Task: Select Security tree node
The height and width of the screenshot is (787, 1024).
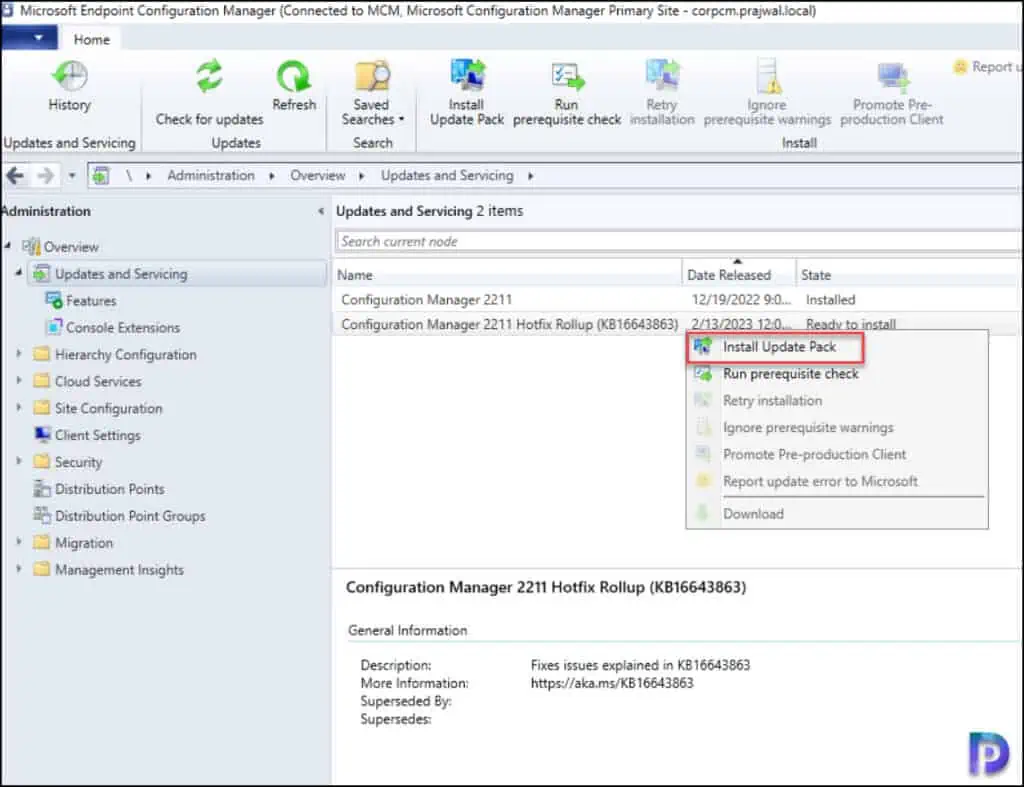Action: [78, 462]
